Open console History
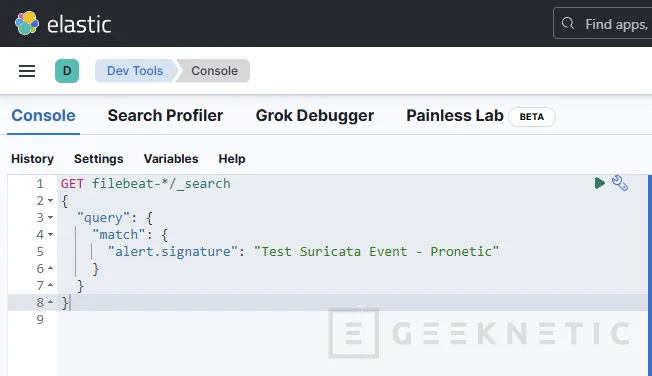Screen dimensions: 652x376 (x=32, y=159)
